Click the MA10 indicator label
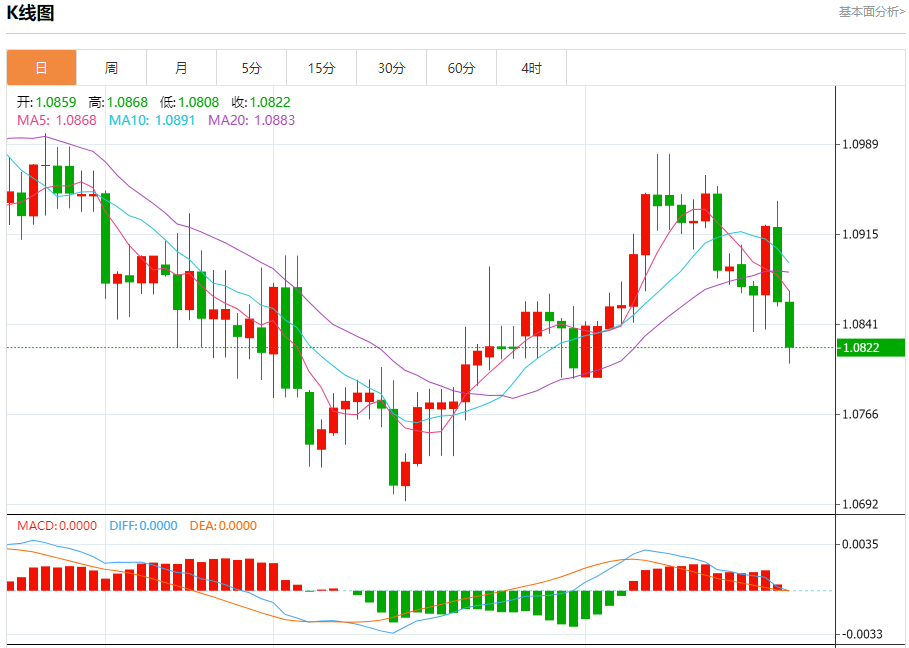 point(152,120)
